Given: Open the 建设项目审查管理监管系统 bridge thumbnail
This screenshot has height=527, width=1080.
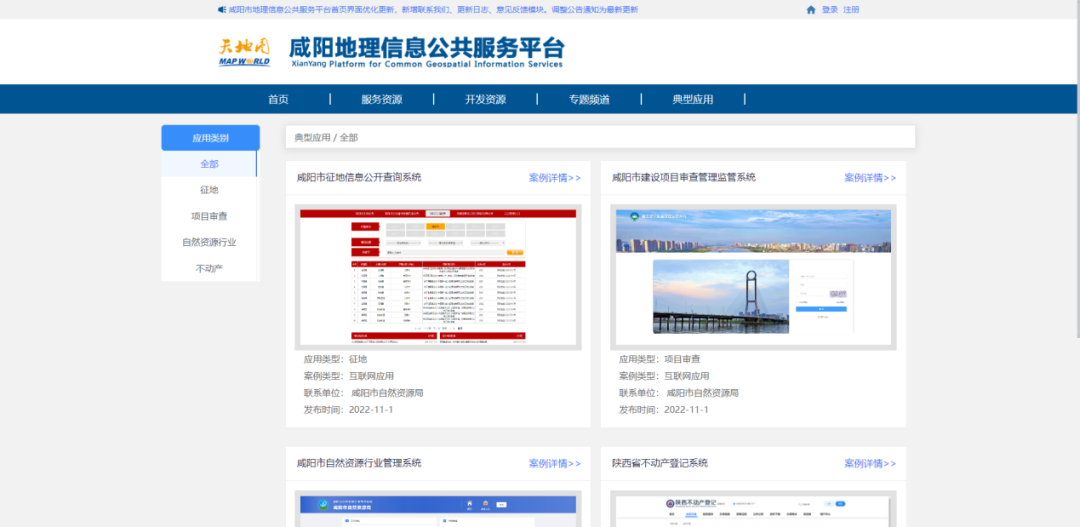Looking at the screenshot, I should (x=754, y=277).
